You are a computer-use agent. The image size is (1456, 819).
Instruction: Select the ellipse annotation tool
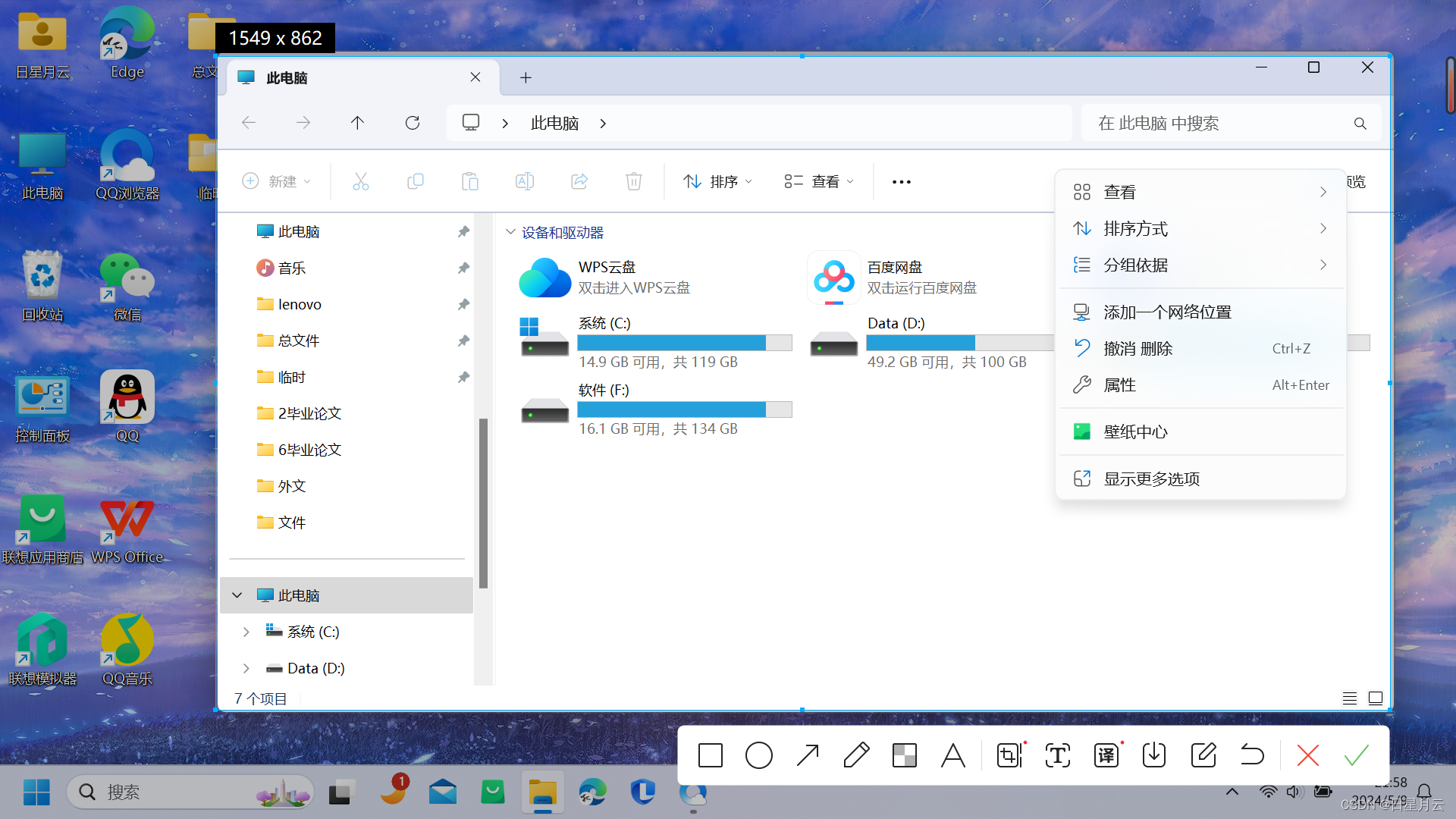click(x=758, y=755)
